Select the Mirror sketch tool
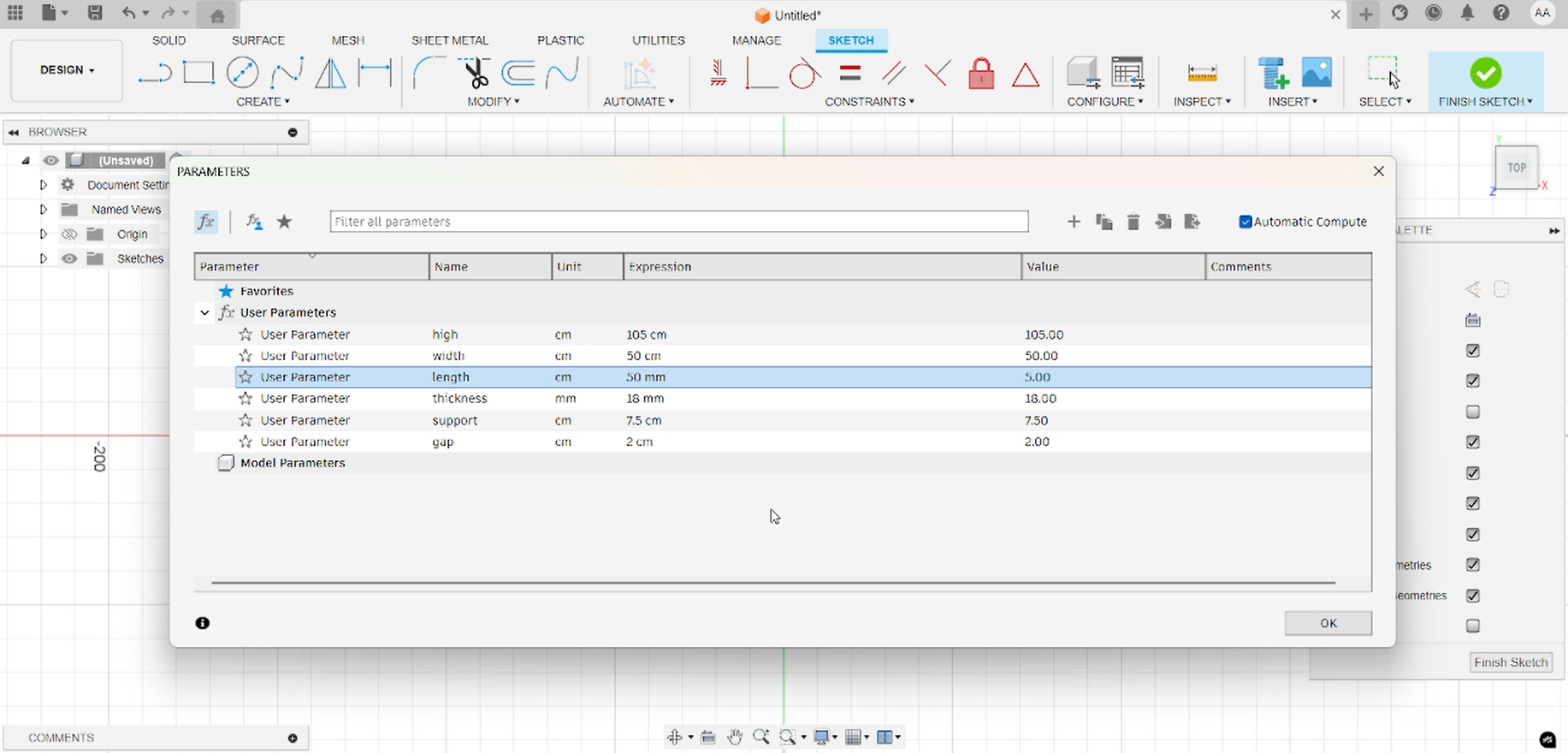This screenshot has height=753, width=1568. click(331, 74)
